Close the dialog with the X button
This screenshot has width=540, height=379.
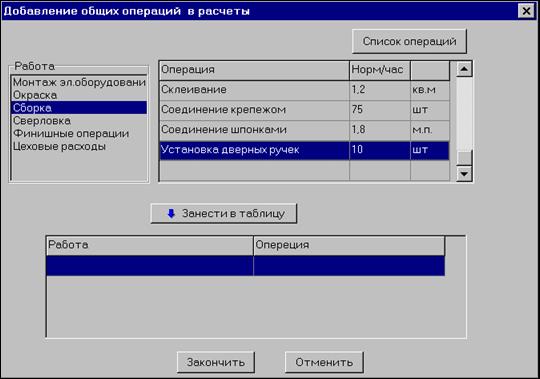pyautogui.click(x=526, y=11)
